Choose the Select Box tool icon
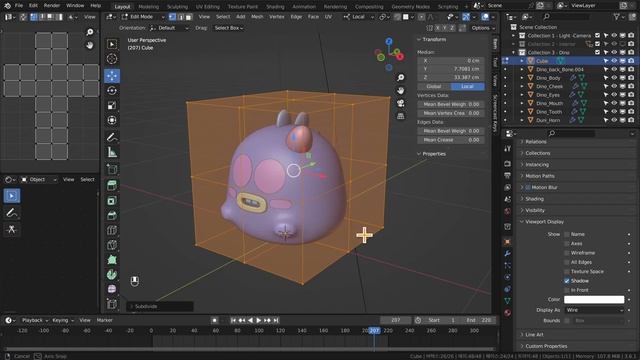 tap(112, 44)
